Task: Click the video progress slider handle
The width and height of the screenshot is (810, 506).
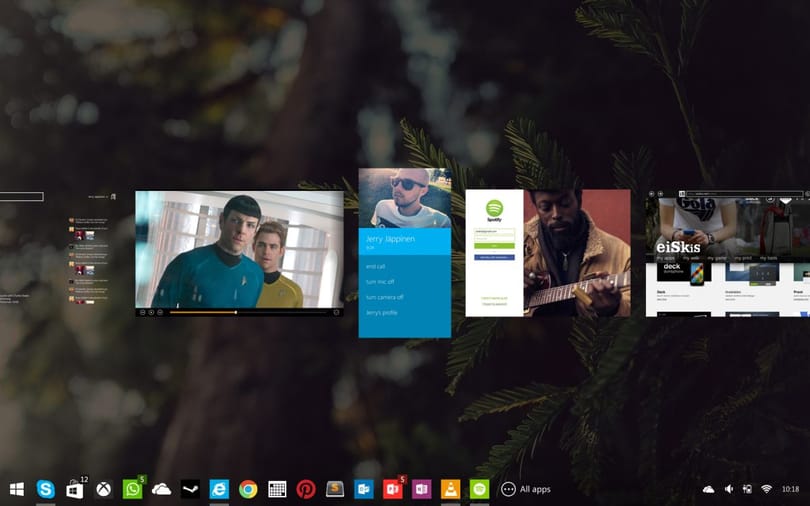Action: coord(236,312)
